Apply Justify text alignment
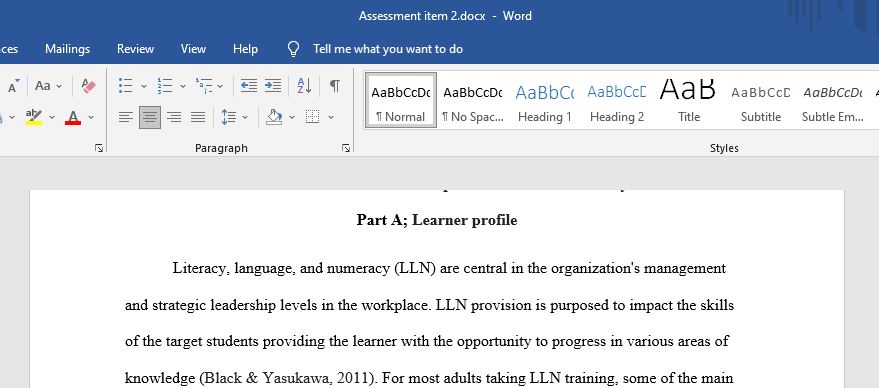 point(197,117)
